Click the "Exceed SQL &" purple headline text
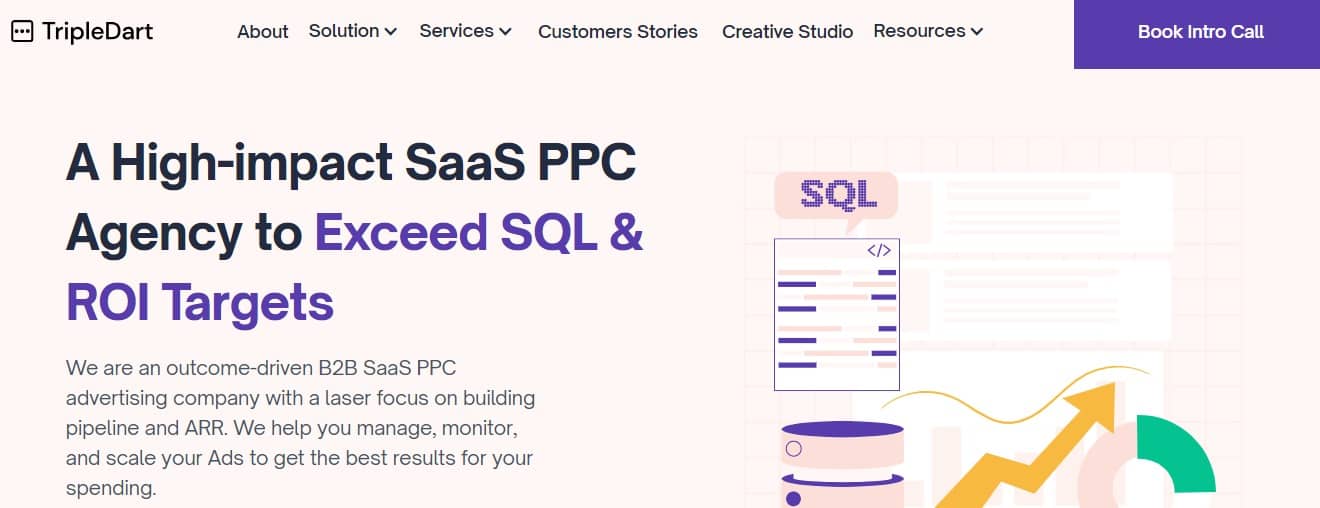1320x508 pixels. coord(479,232)
